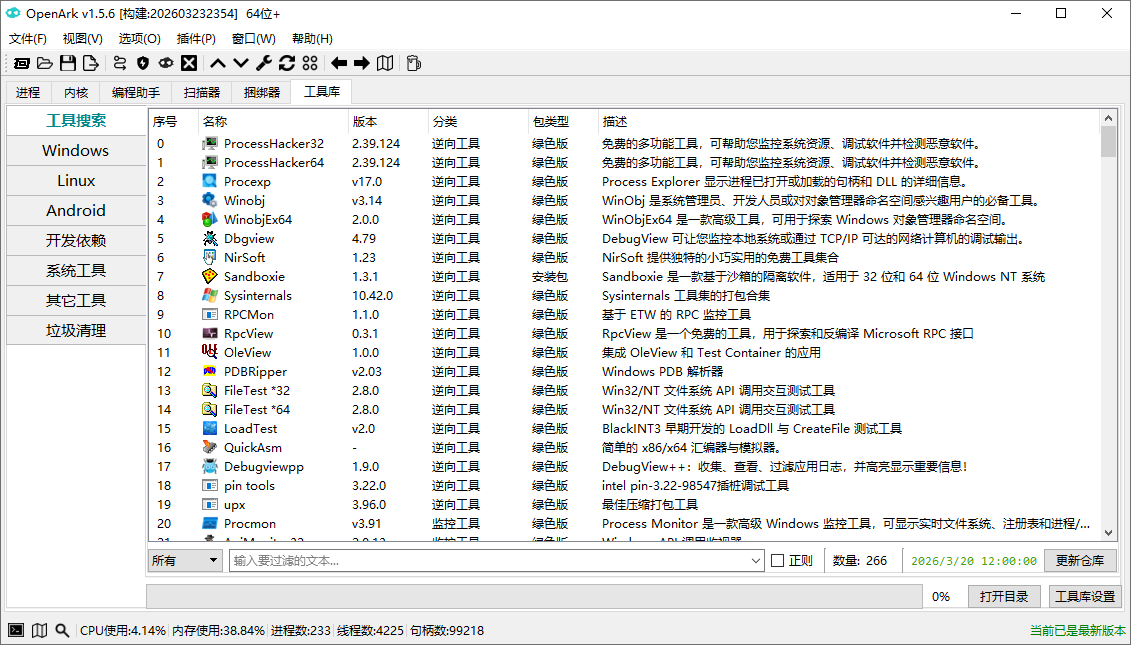Switch to the 内核 tab
Image resolution: width=1131 pixels, height=645 pixels.
click(75, 91)
